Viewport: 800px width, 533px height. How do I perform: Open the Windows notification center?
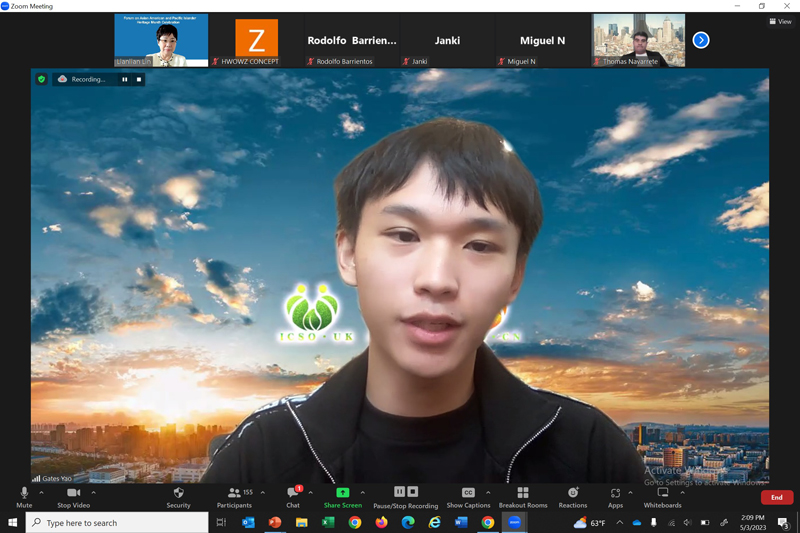[x=783, y=522]
